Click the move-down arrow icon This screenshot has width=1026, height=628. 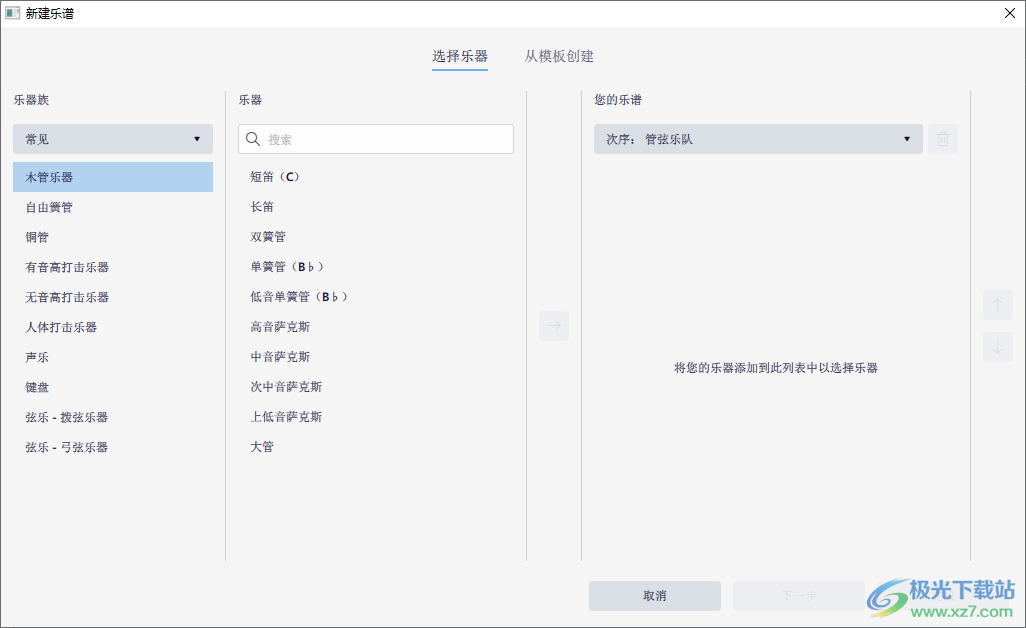[x=997, y=347]
